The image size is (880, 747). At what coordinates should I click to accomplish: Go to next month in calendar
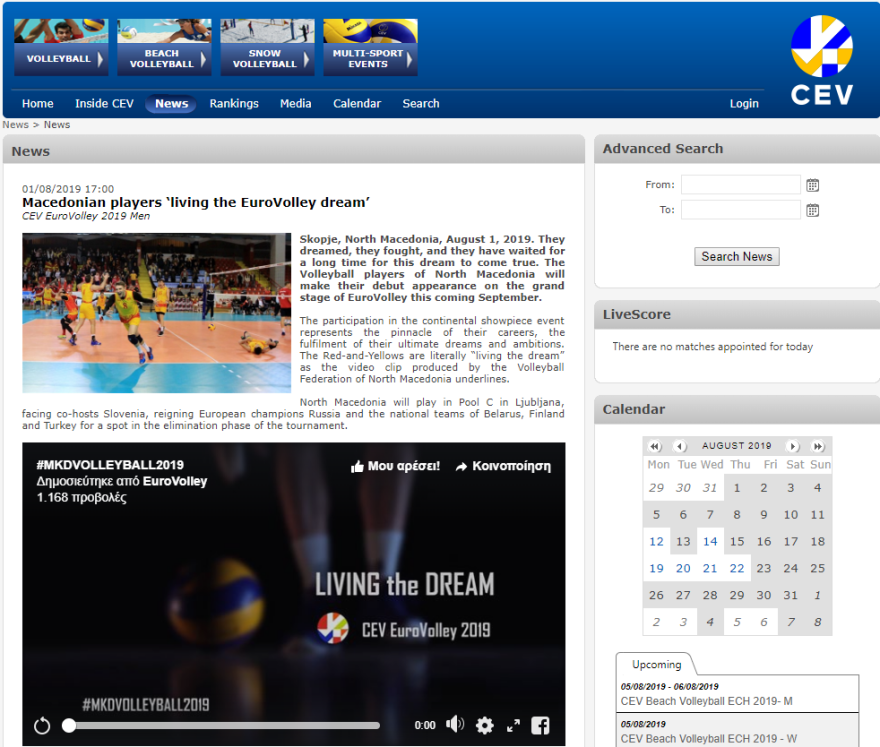click(x=793, y=446)
